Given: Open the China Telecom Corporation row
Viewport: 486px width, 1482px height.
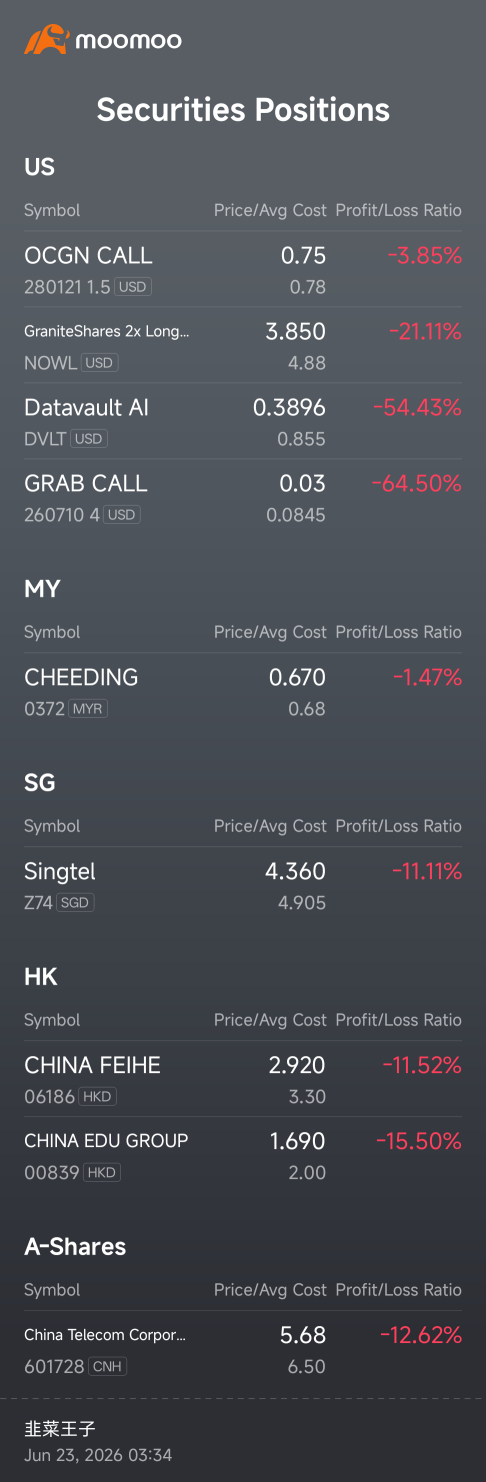Looking at the screenshot, I should [x=243, y=1350].
